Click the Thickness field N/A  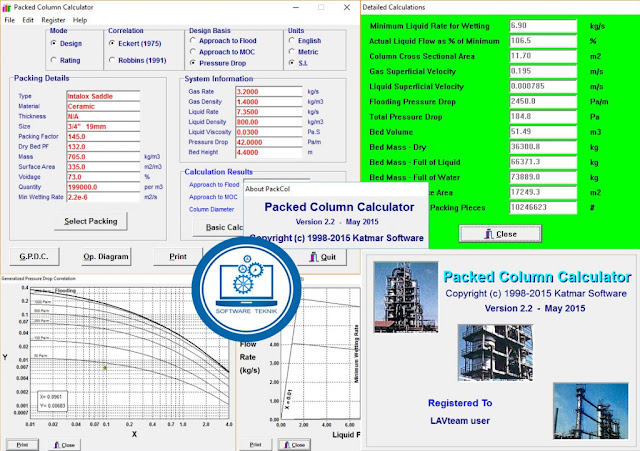[x=103, y=116]
